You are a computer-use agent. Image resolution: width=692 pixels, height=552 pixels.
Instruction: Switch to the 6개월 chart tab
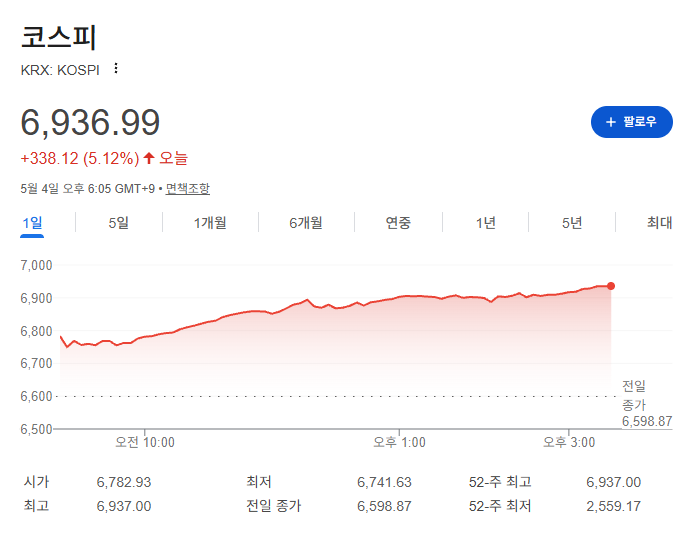coord(306,223)
